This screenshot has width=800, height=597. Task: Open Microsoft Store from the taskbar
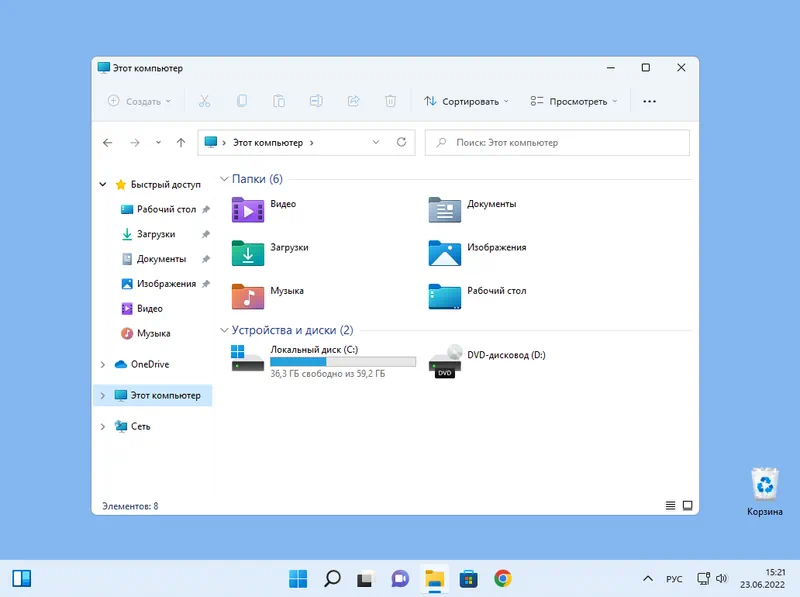[x=468, y=578]
